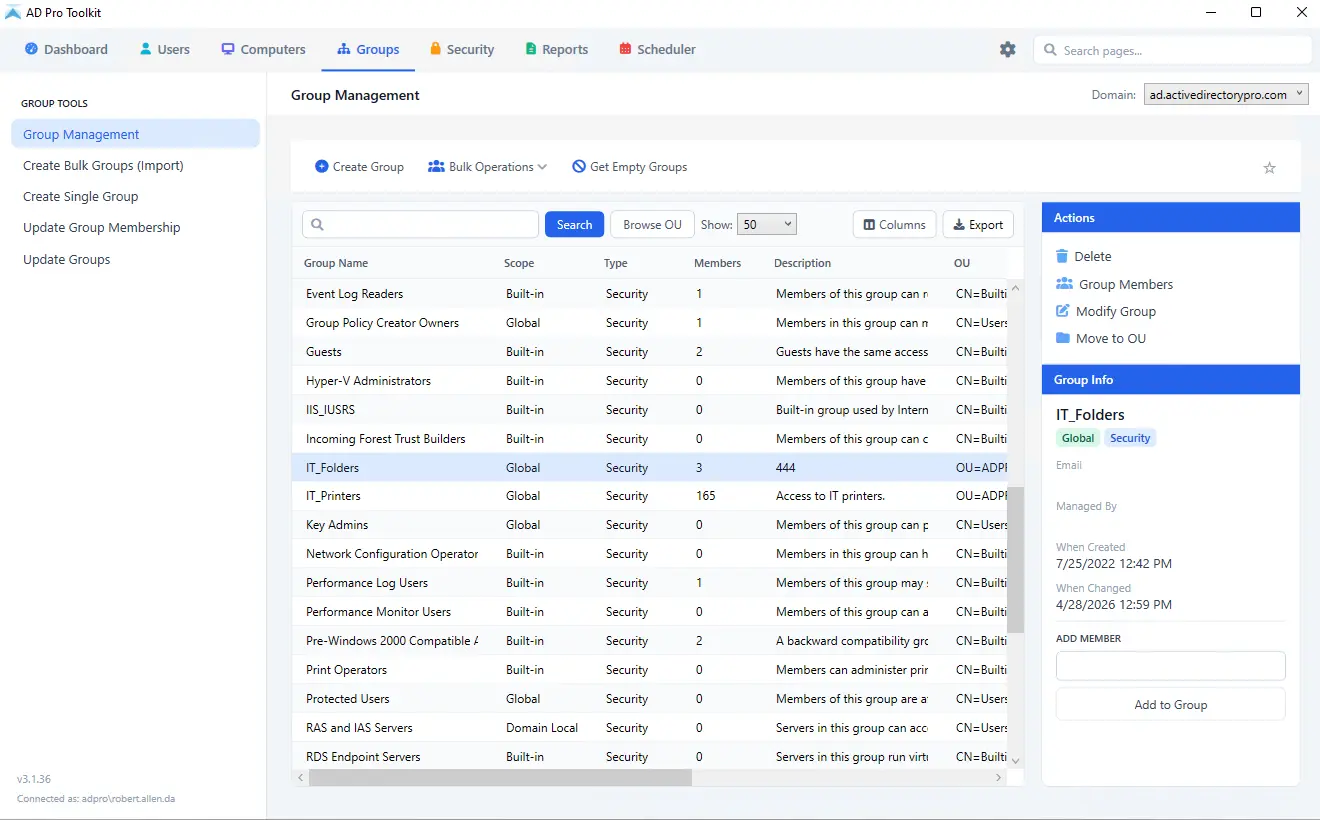The image size is (1320, 820).
Task: Click the table scroll right arrow
Action: 998,777
